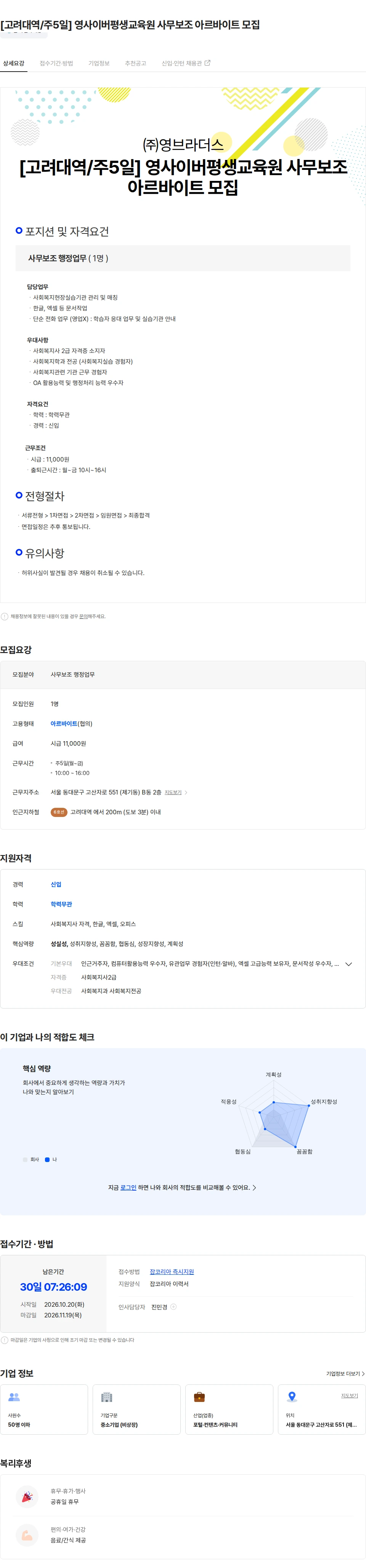Click 잡코리아 즉시지원 link
This screenshot has height=1568, width=366.
(x=172, y=1272)
